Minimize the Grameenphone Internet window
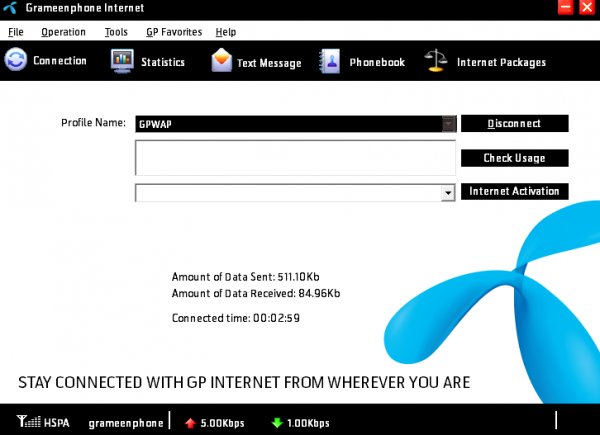This screenshot has width=600, height=435. pyautogui.click(x=566, y=7)
